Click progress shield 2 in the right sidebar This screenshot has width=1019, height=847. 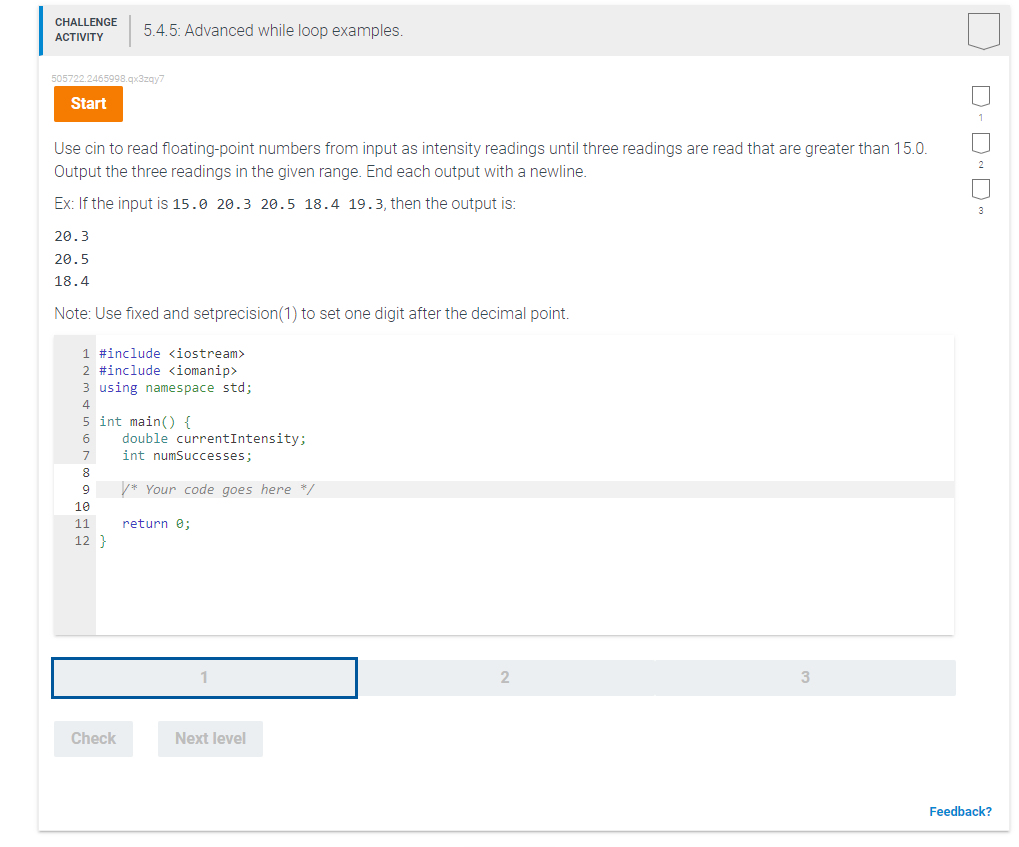980,143
